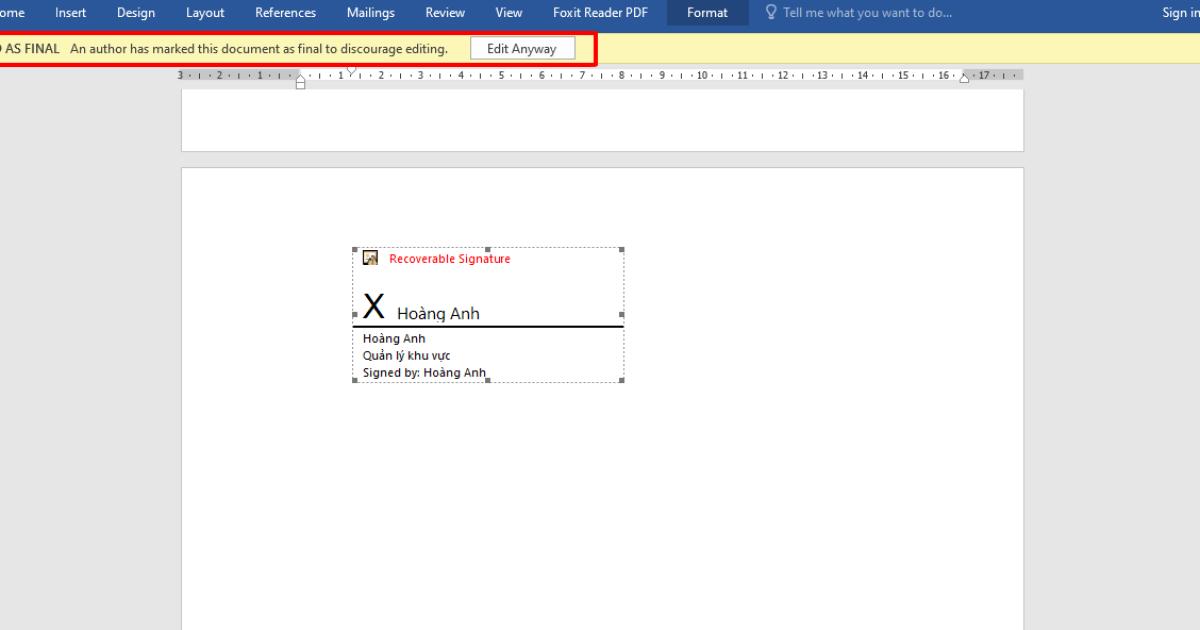The width and height of the screenshot is (1200, 630).
Task: Click Sign in at top right
Action: click(x=1181, y=13)
